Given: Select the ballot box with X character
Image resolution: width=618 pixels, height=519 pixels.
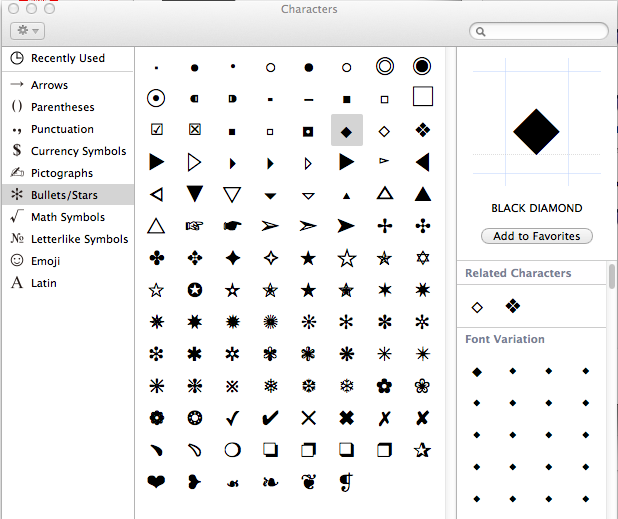Looking at the screenshot, I should 195,129.
